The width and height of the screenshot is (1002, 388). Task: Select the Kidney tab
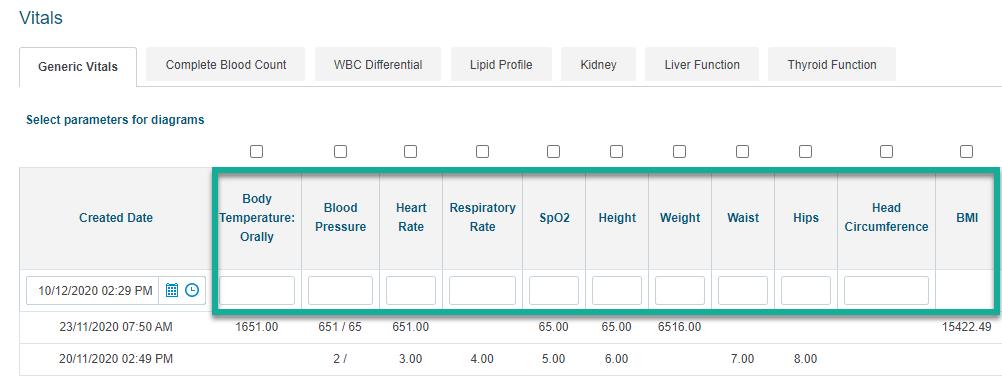599,65
